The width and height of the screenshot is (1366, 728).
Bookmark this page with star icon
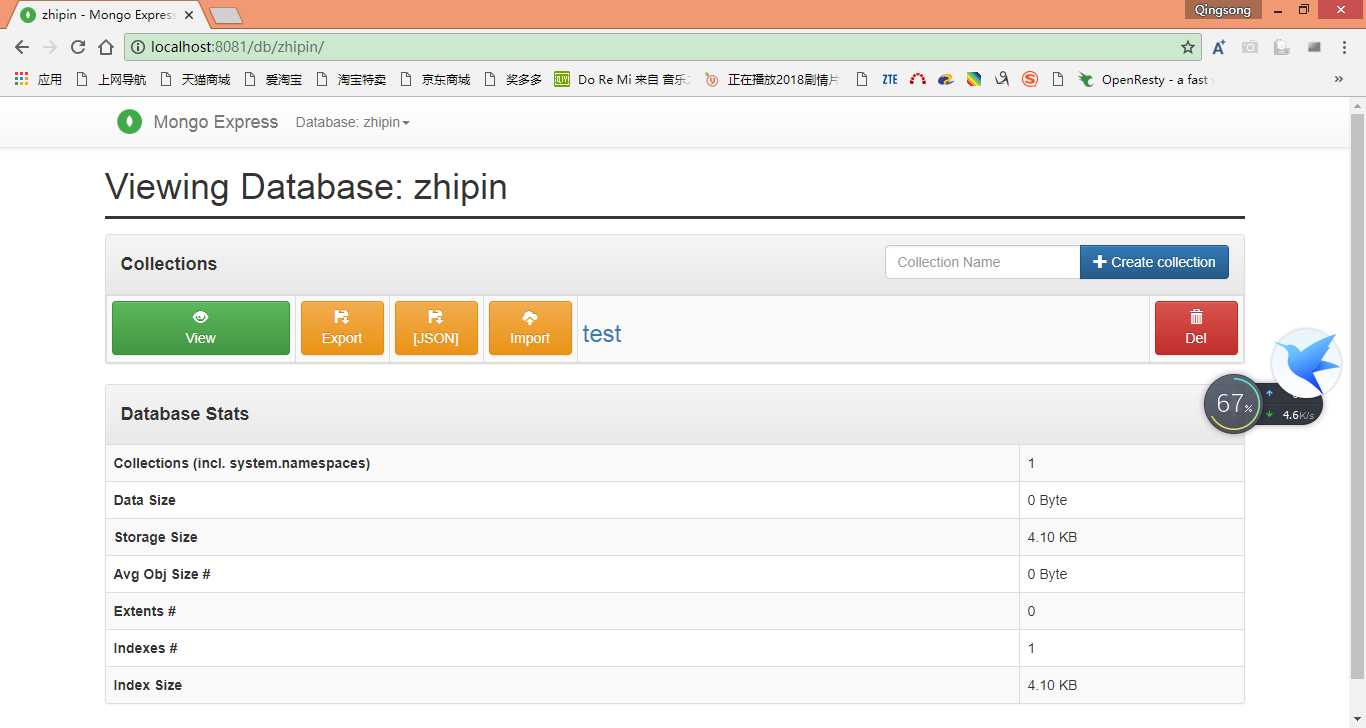click(1187, 47)
